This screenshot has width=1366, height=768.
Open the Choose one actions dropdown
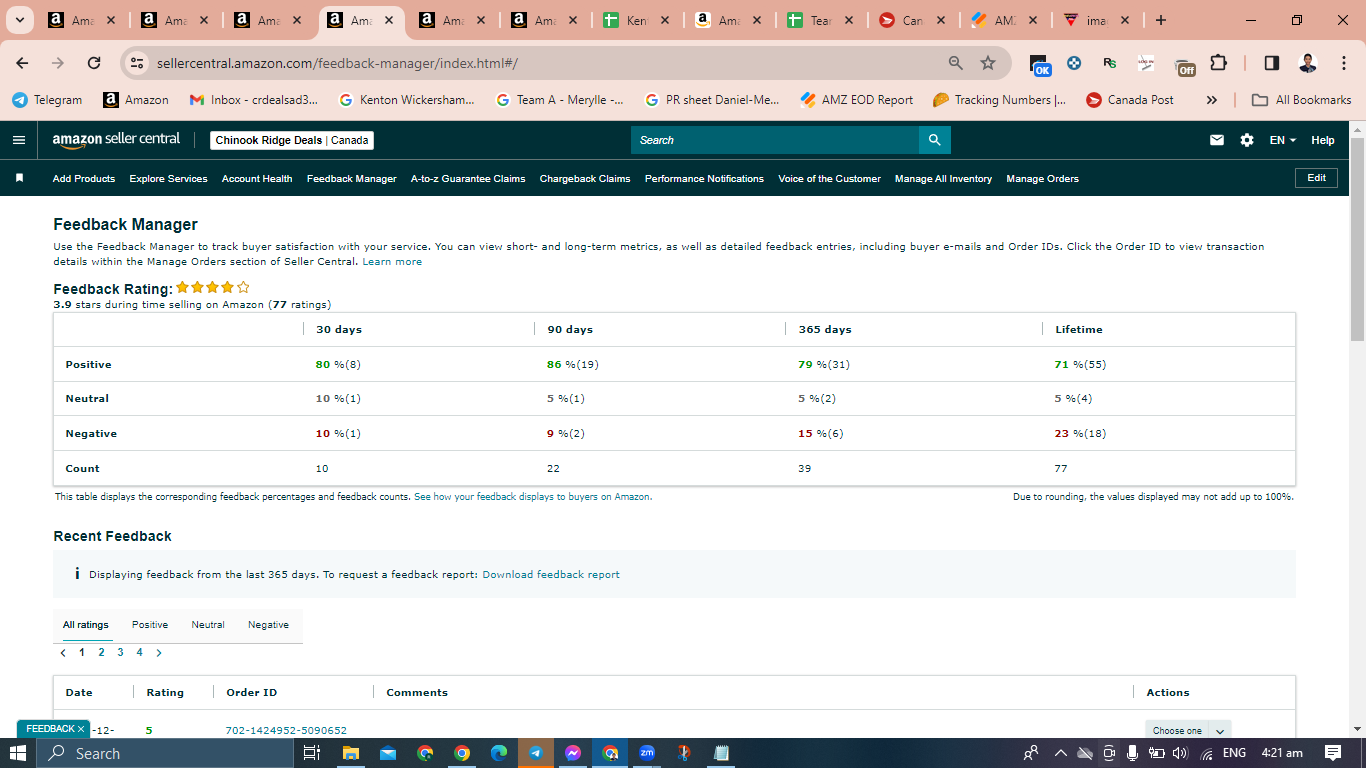(x=1188, y=730)
